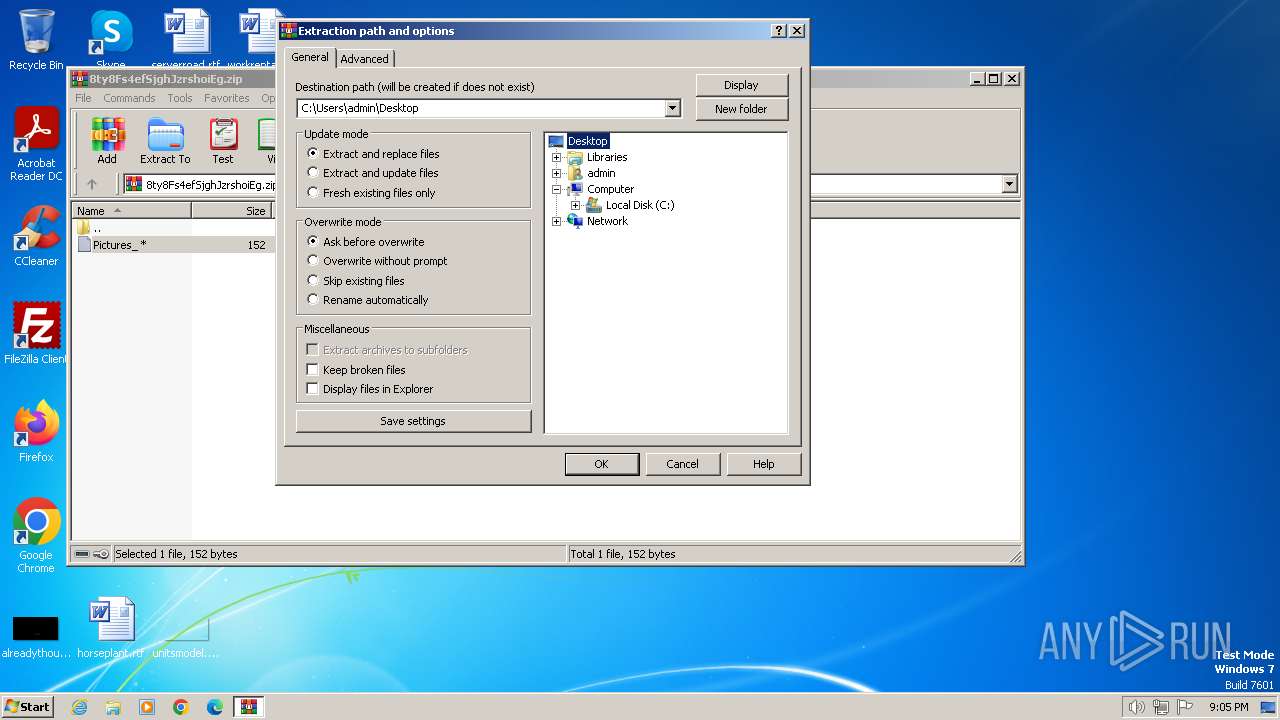This screenshot has width=1280, height=720.
Task: Select Extract and replace files
Action: click(374, 154)
